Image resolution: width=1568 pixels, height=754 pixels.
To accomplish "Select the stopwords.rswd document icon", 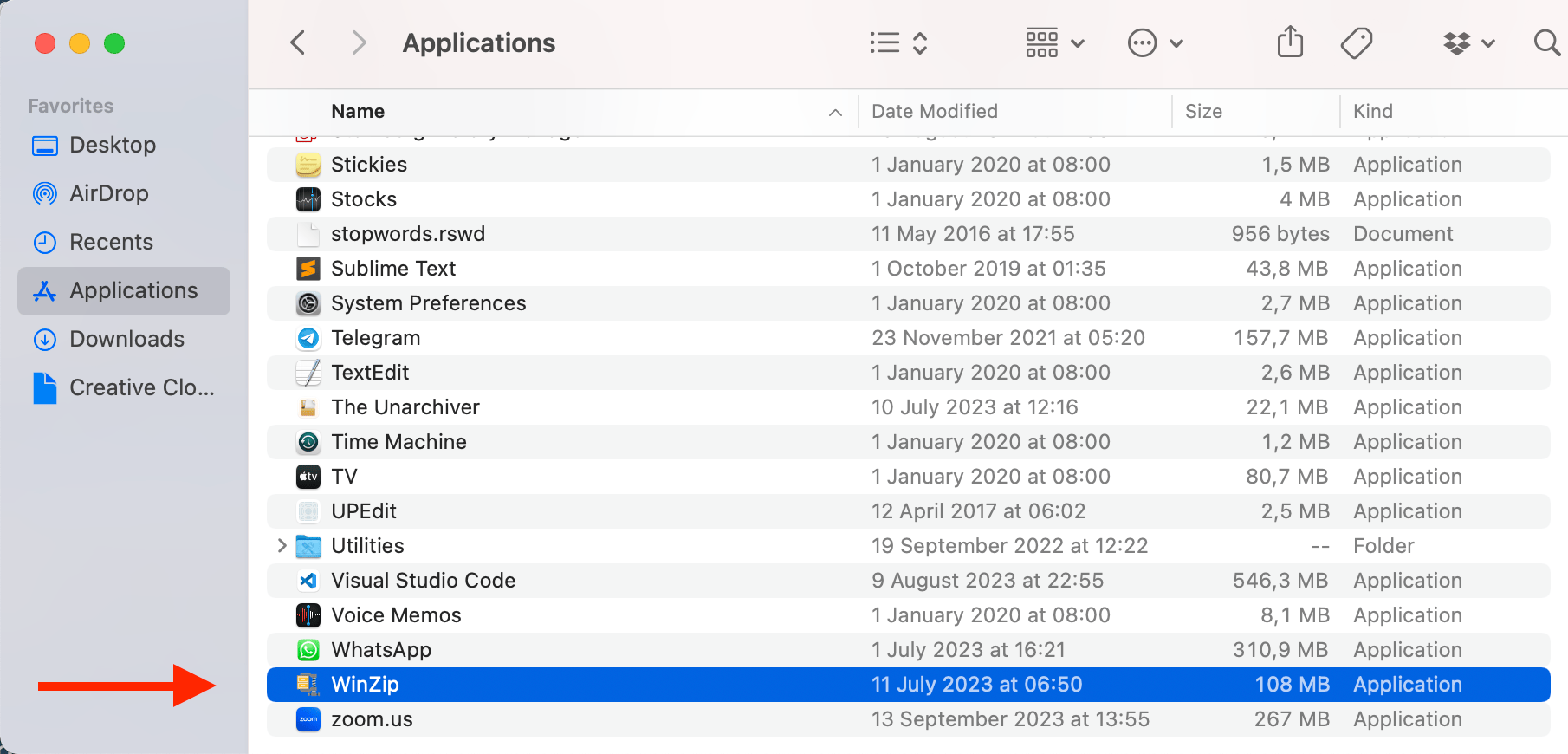I will click(x=308, y=234).
